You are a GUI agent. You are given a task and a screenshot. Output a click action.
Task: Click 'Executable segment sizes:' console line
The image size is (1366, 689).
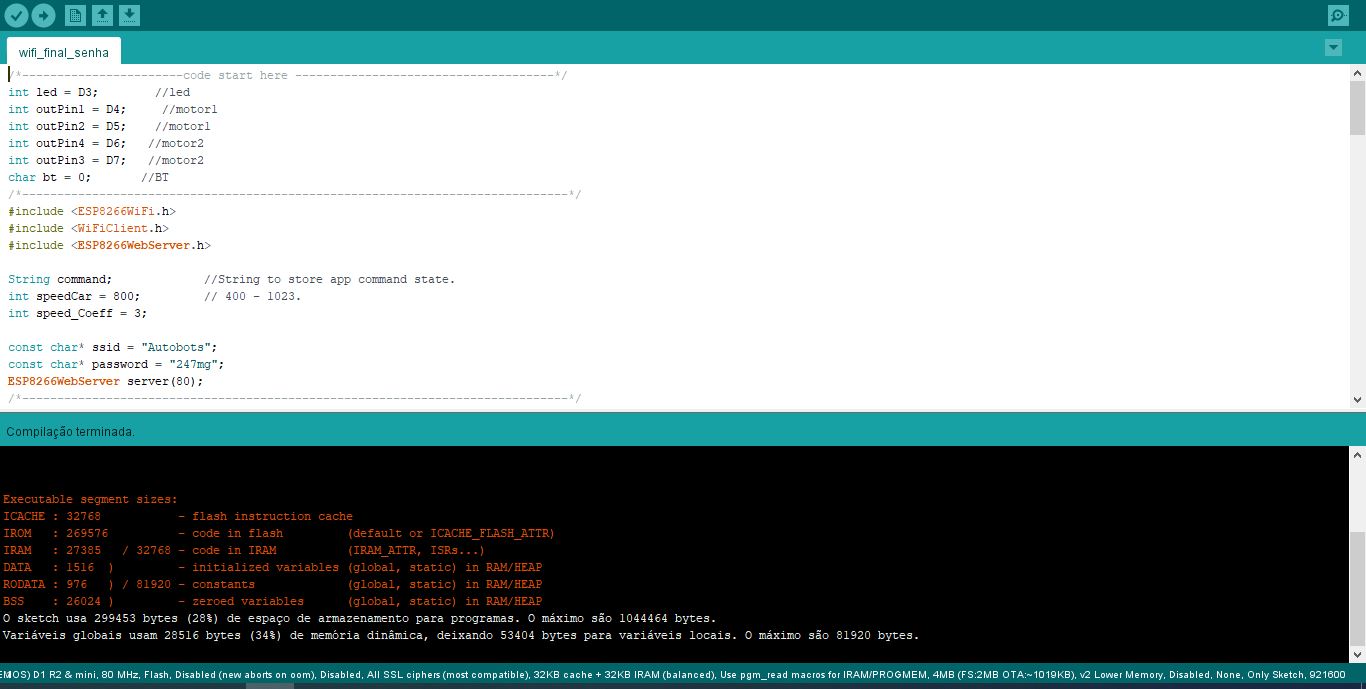[x=90, y=499]
